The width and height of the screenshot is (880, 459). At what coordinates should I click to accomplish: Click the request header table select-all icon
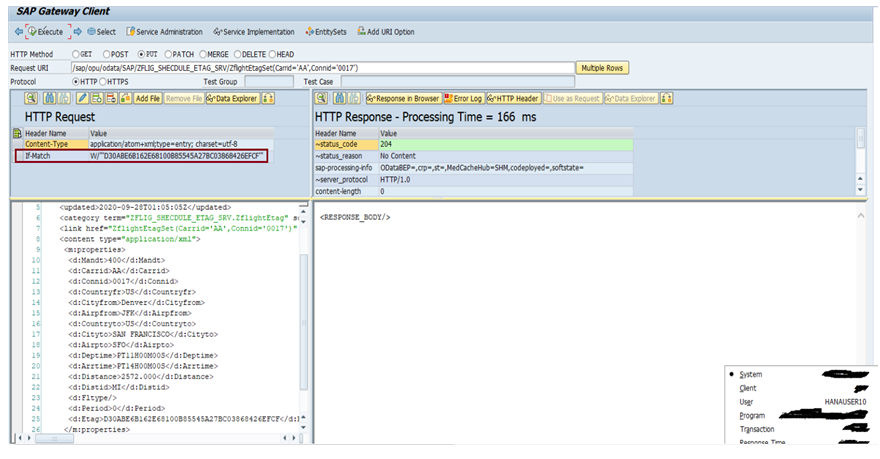tap(17, 133)
